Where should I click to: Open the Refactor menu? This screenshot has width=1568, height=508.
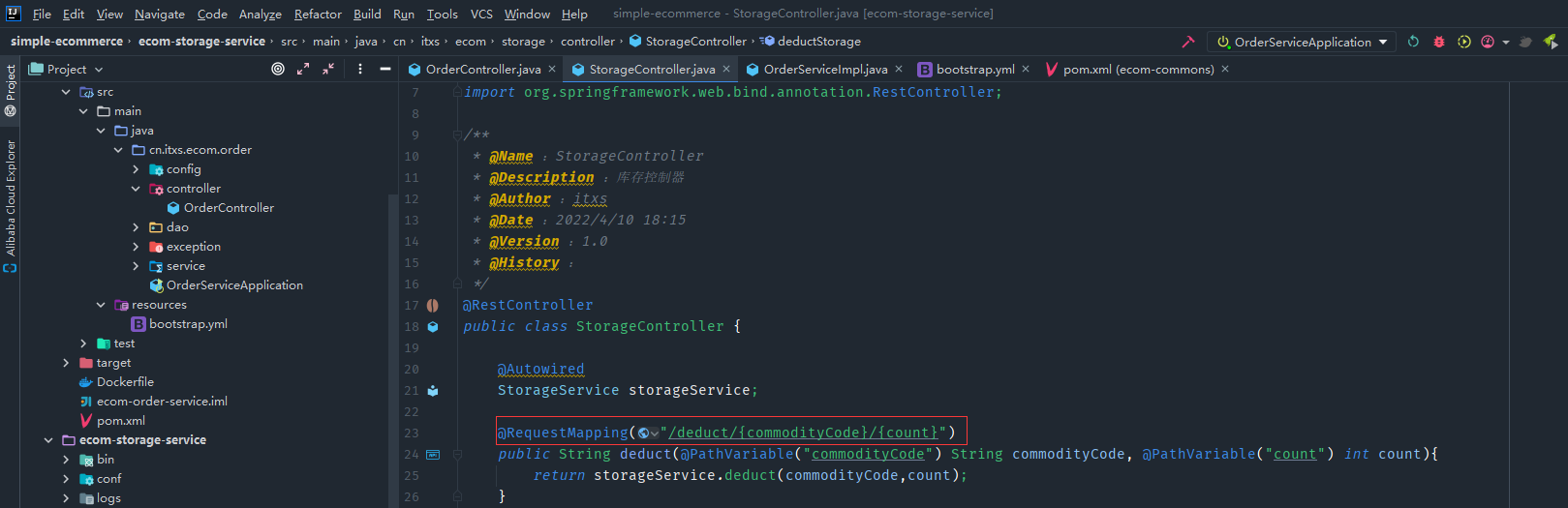point(318,14)
